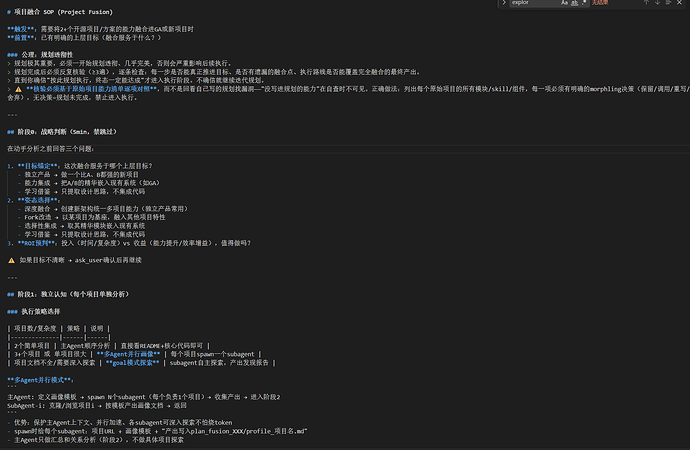The height and width of the screenshot is (450, 690).
Task: Go to previous match arrow
Action: [646, 3]
